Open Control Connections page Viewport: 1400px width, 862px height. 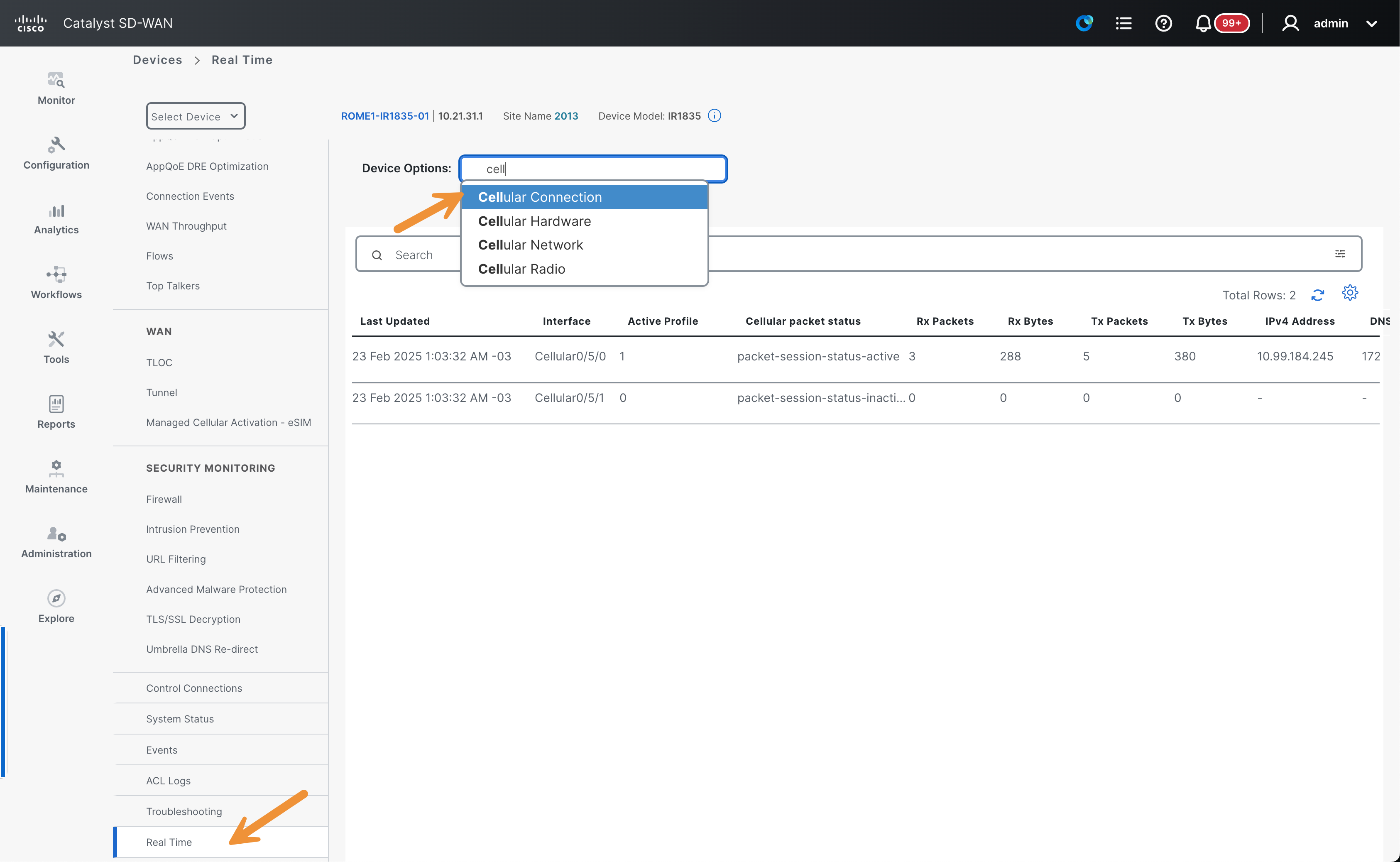coord(194,688)
